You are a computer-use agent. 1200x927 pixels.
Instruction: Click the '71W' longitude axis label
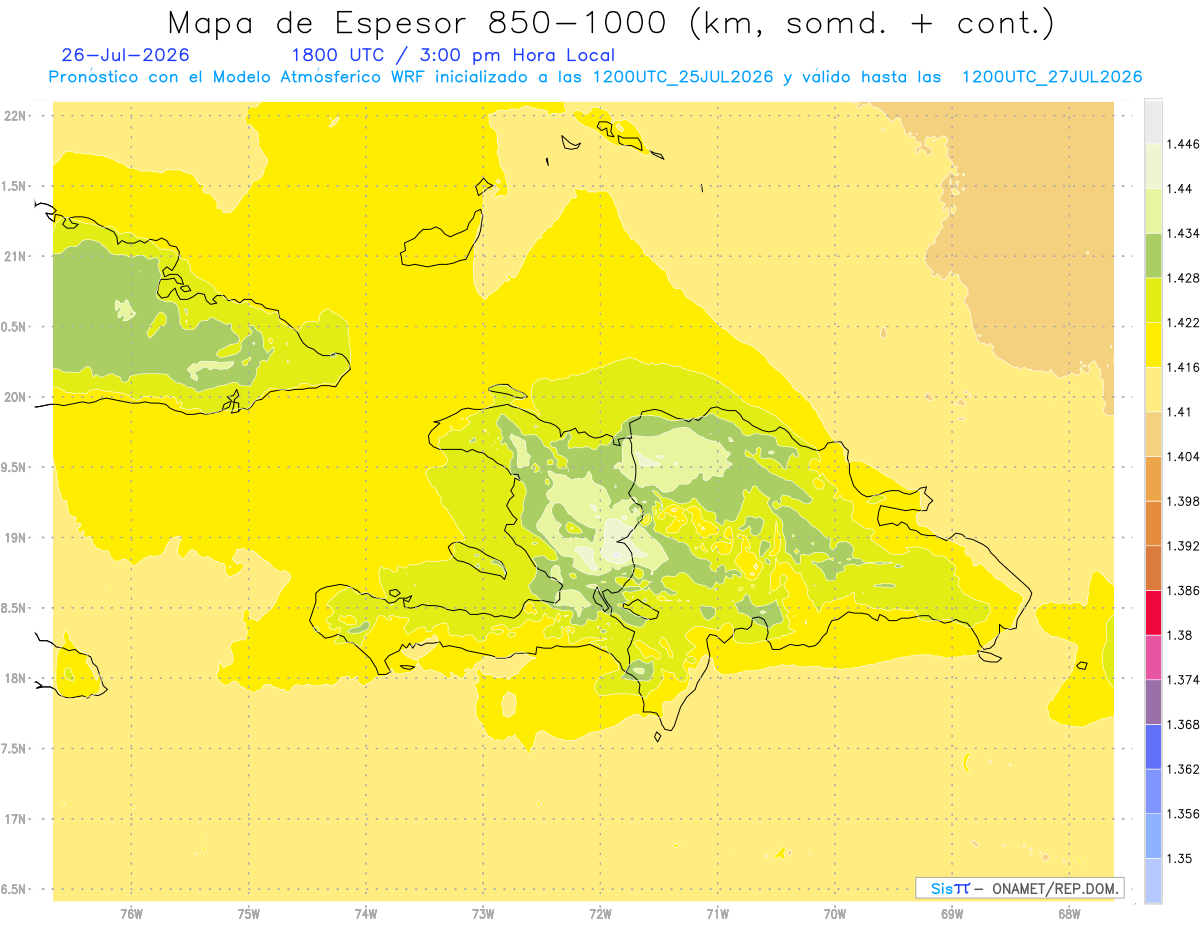pyautogui.click(x=717, y=914)
